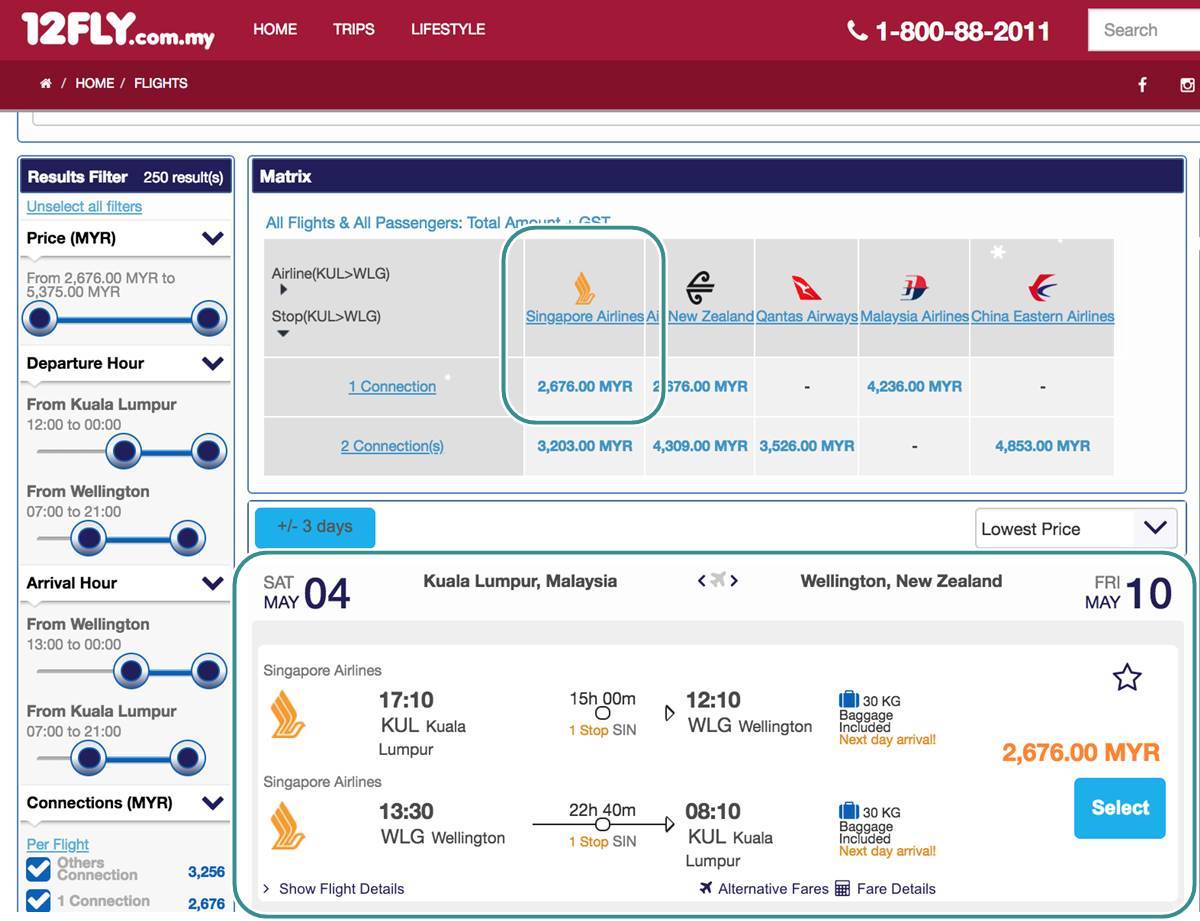Click the Air New Zealand 4,309.00 MYR fare
This screenshot has height=921, width=1200.
(700, 446)
